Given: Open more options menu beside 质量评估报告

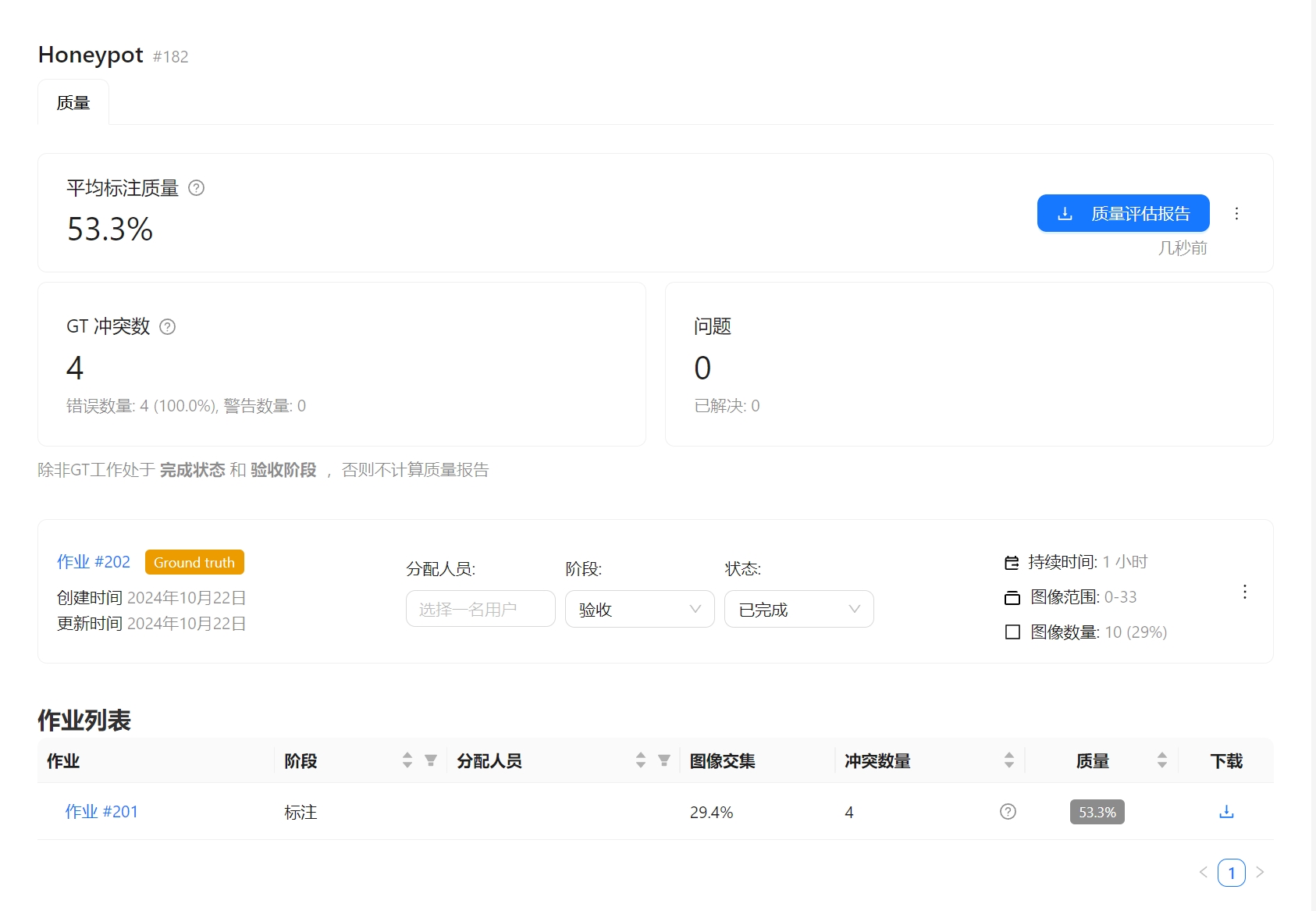Looking at the screenshot, I should (1236, 214).
